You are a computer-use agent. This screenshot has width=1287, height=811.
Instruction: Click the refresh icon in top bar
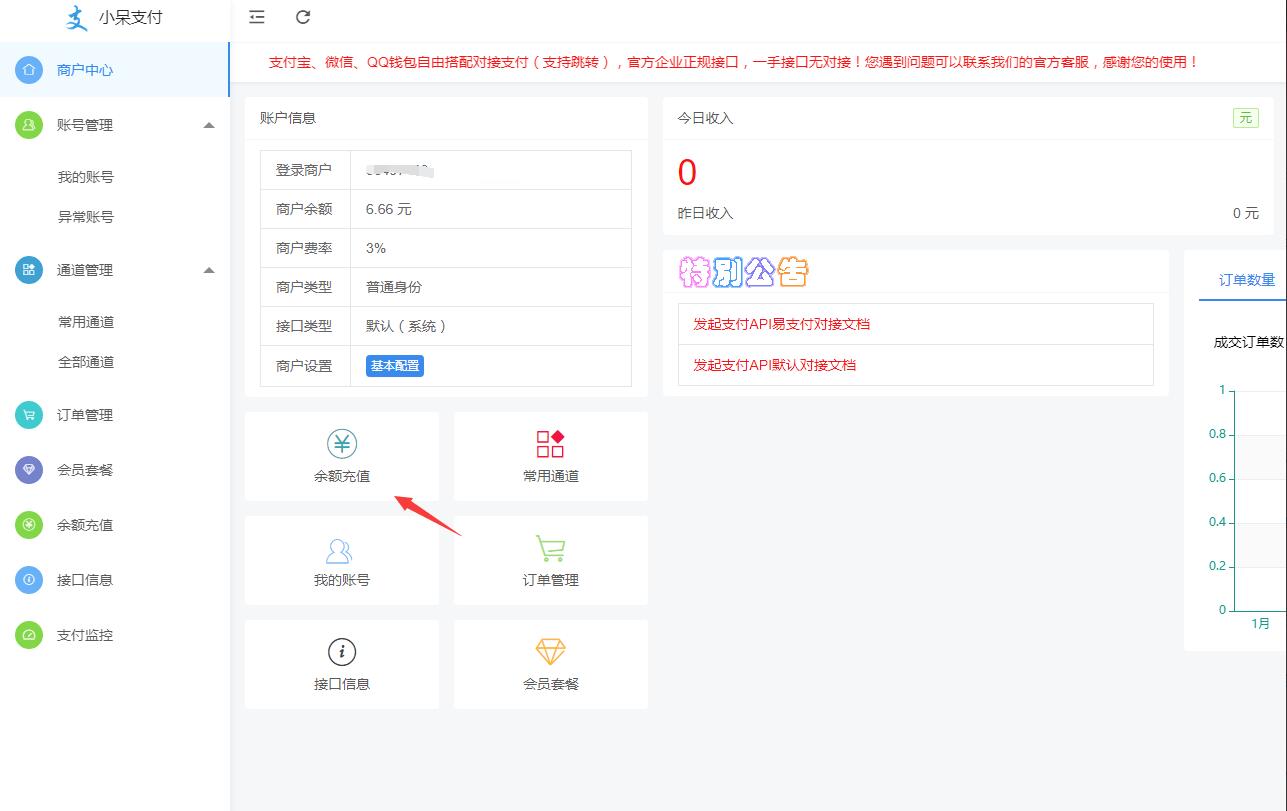point(303,17)
